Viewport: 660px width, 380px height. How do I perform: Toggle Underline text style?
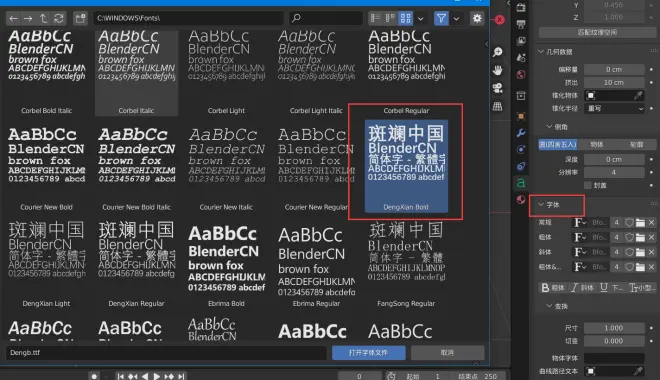(611, 288)
